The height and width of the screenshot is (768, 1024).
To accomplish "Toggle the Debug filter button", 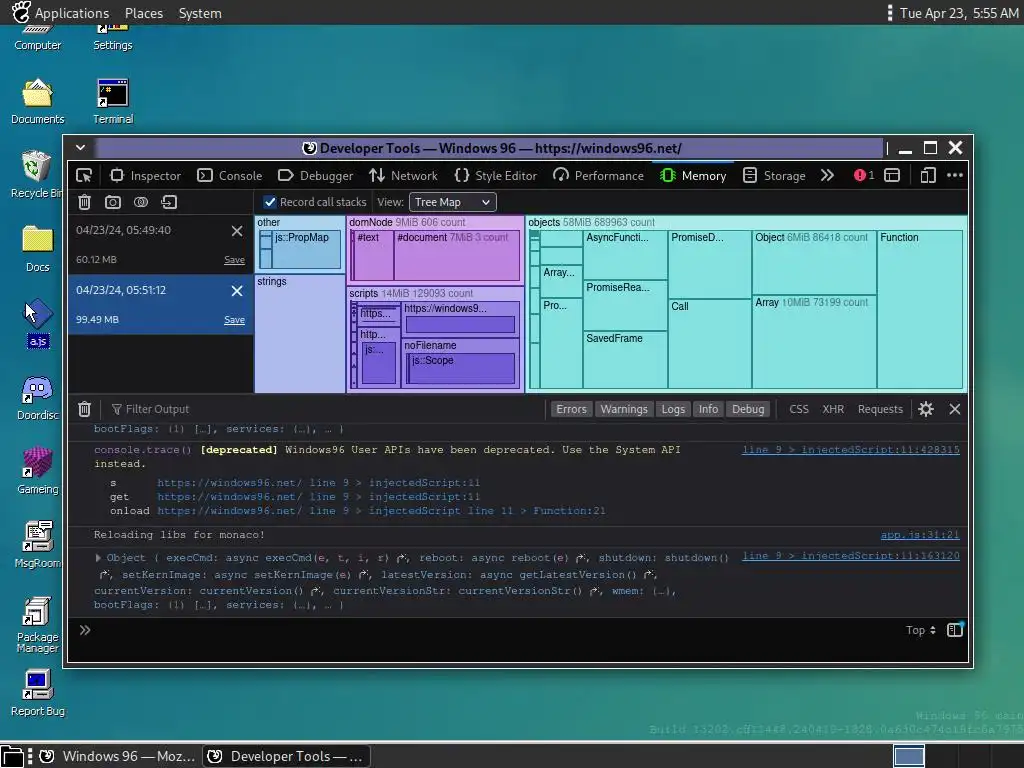I will (x=748, y=409).
